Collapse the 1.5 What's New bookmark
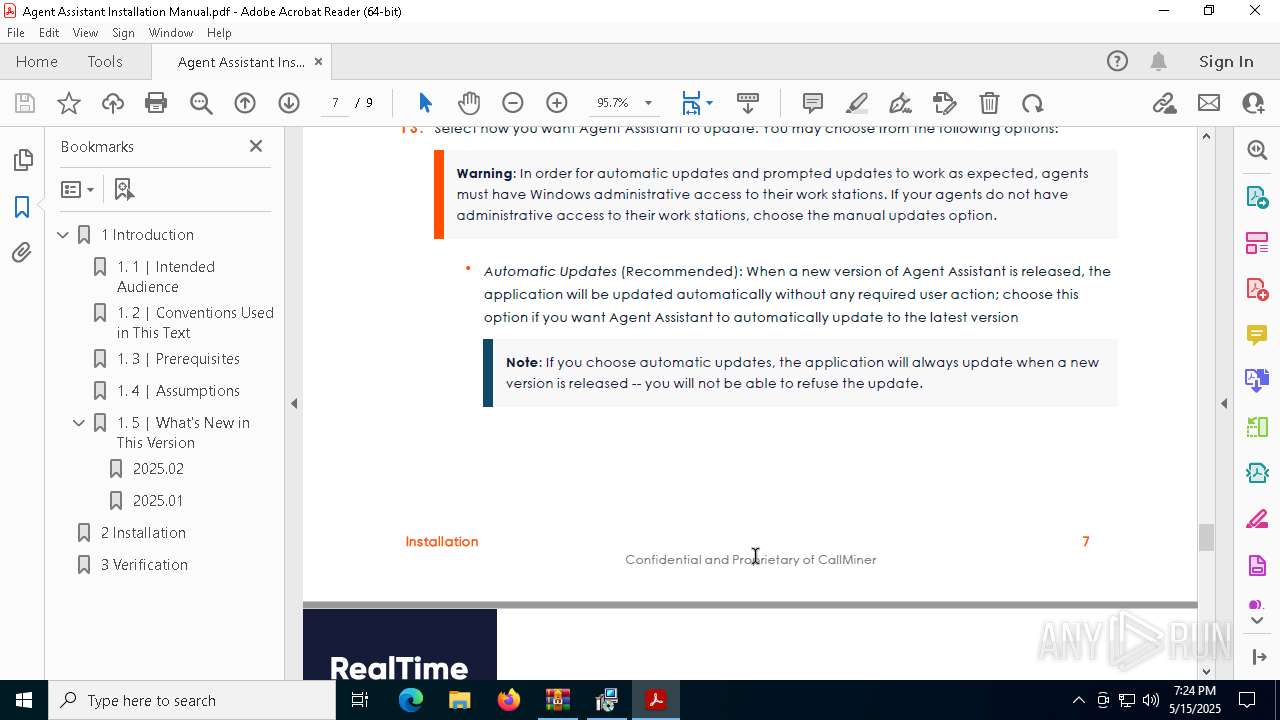 click(80, 423)
